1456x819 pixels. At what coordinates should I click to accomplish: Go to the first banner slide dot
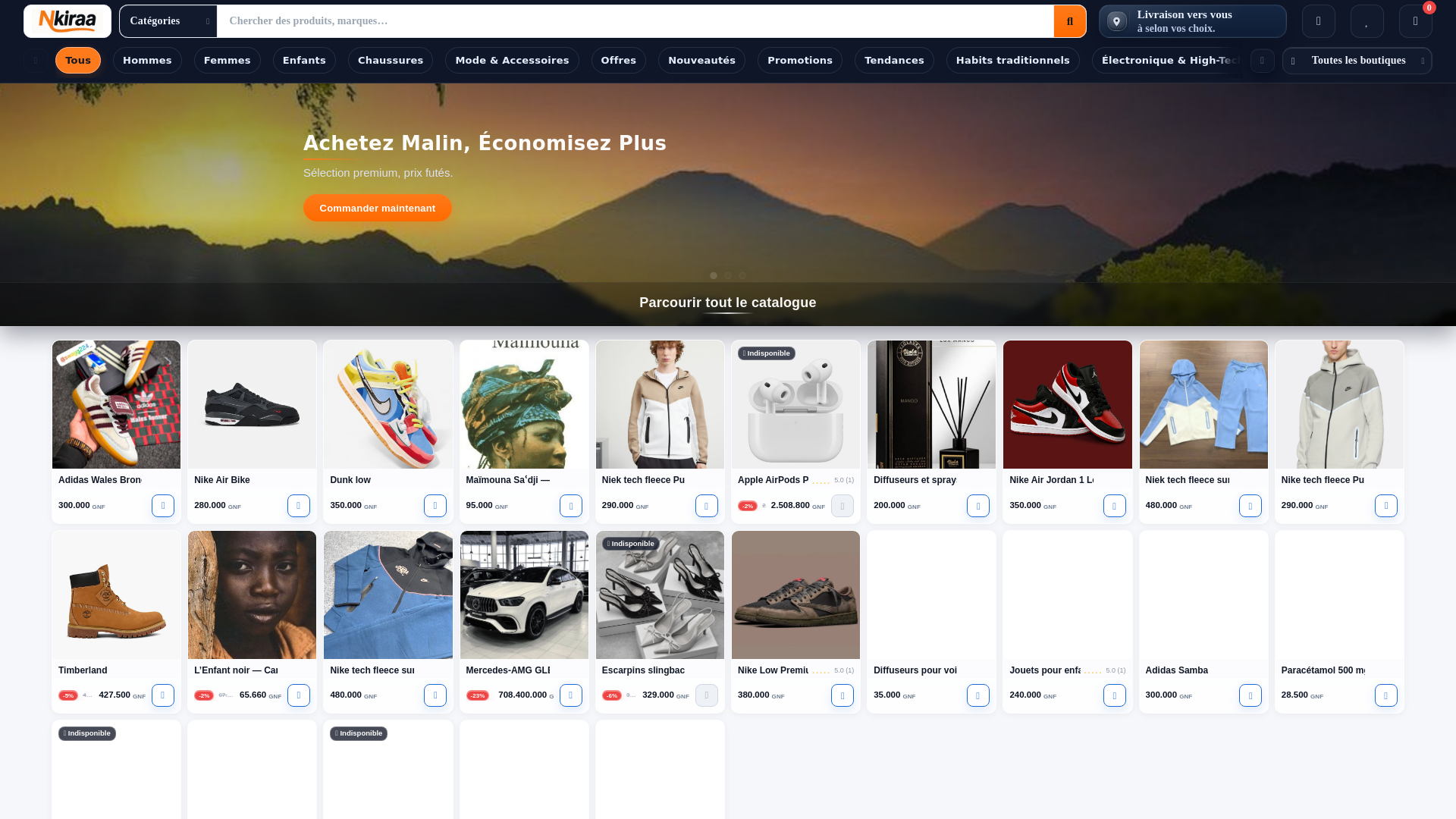pyautogui.click(x=714, y=276)
